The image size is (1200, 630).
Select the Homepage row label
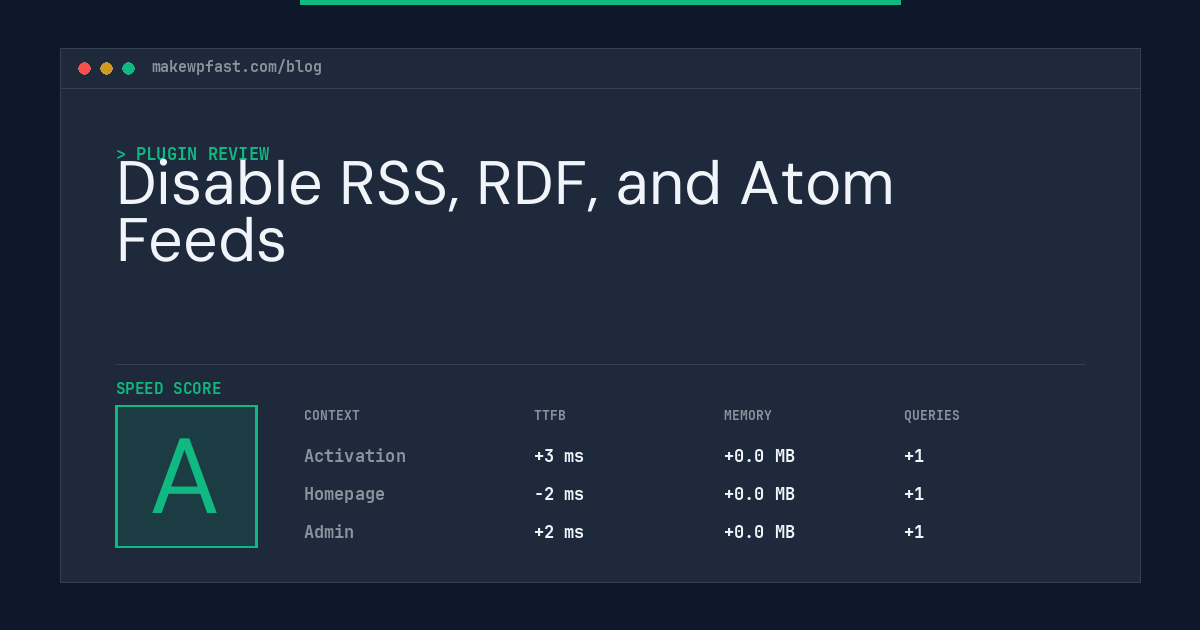(x=345, y=494)
